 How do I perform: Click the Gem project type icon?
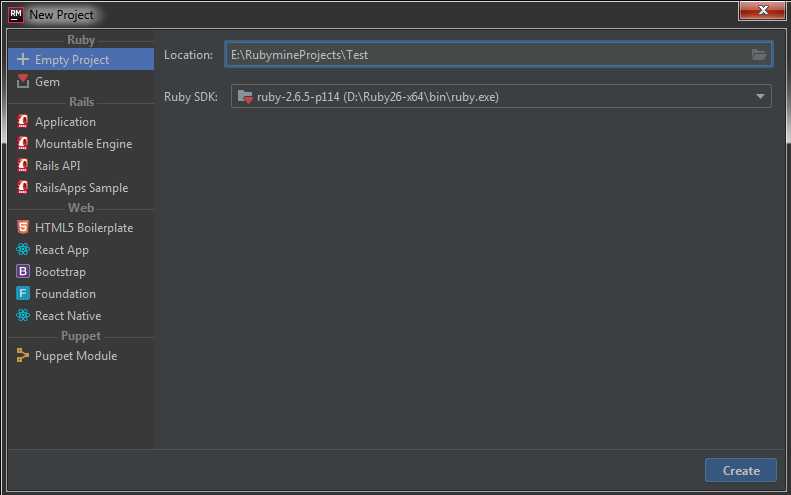pos(23,81)
